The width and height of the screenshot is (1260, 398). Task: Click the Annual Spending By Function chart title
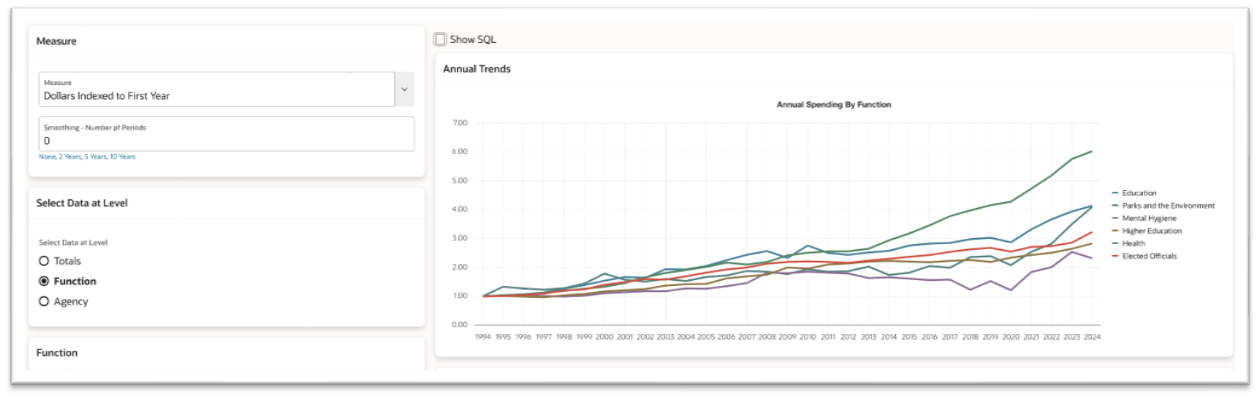tap(834, 104)
